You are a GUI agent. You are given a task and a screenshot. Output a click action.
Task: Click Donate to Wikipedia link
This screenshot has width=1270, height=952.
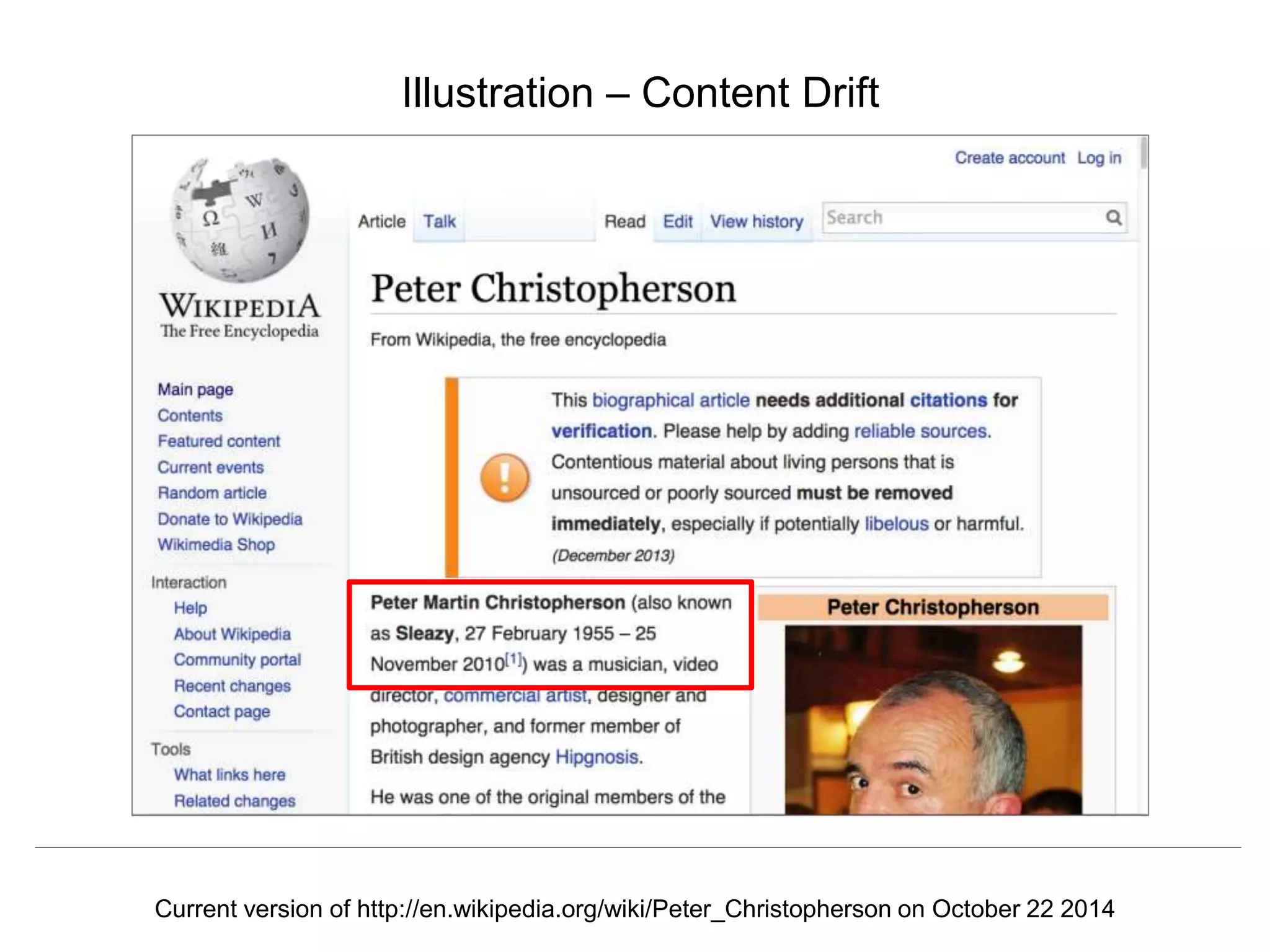[x=230, y=519]
